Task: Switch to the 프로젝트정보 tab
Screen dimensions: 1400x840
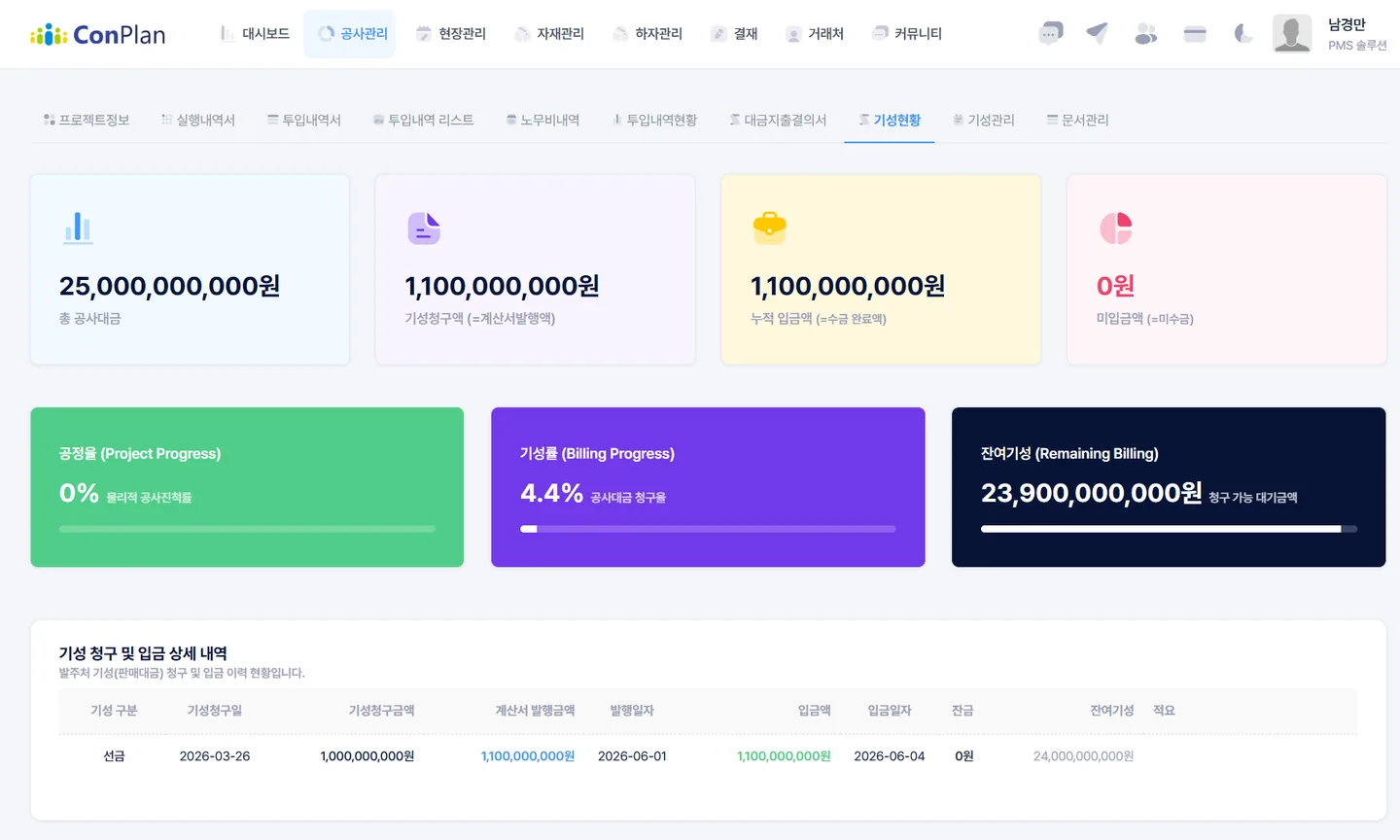Action: coord(87,120)
